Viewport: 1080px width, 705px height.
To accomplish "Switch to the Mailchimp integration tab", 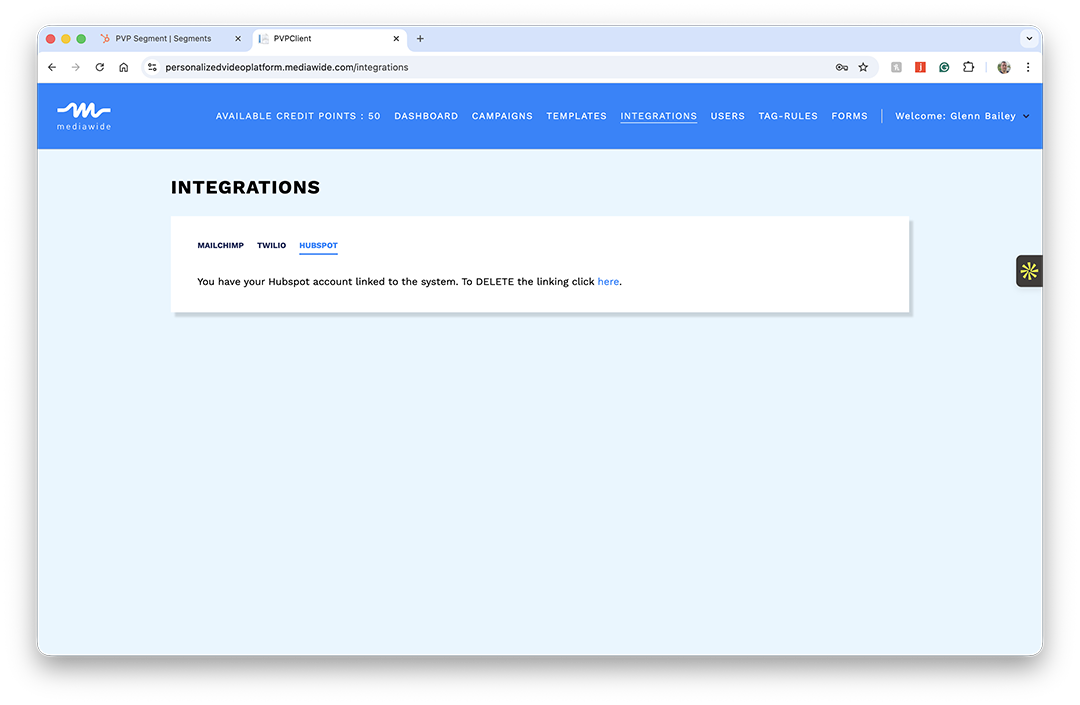I will coord(220,245).
